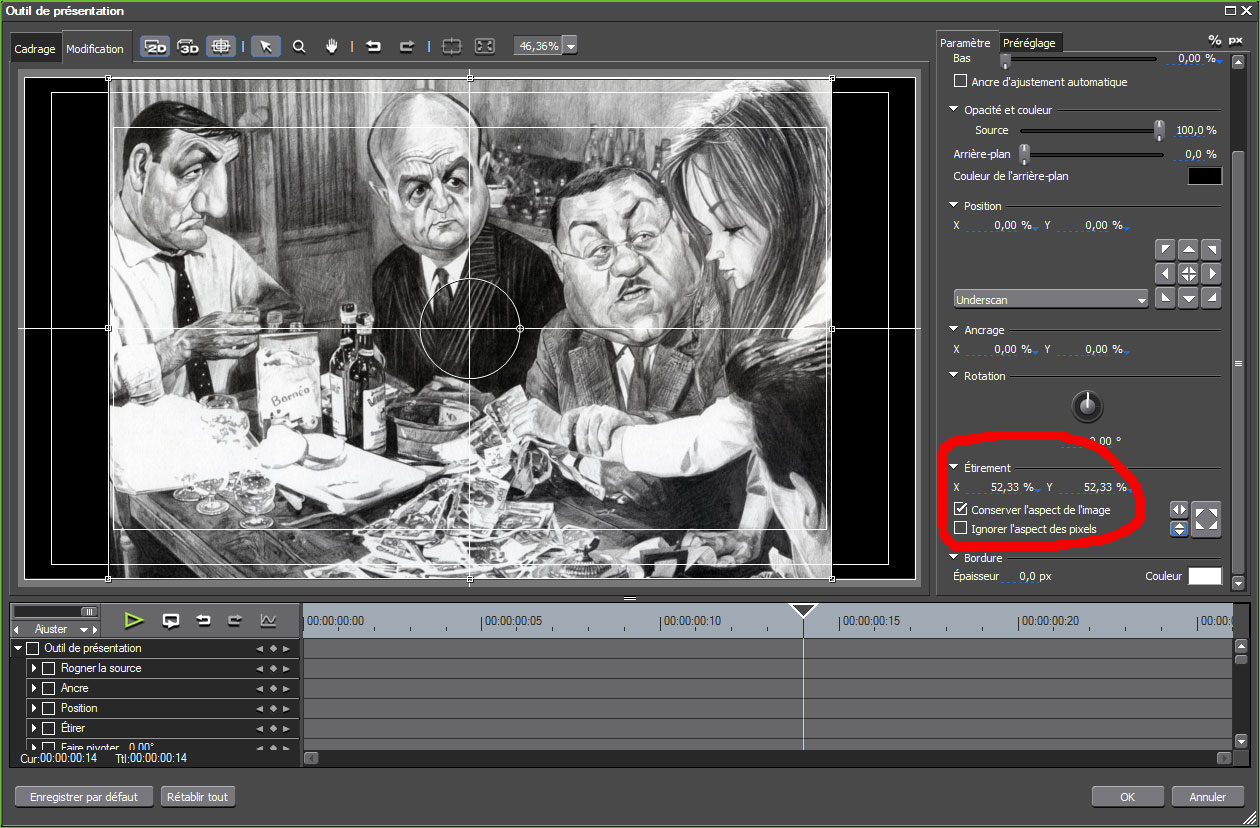Align position to top-right corner
The height and width of the screenshot is (828, 1260).
tap(1211, 249)
